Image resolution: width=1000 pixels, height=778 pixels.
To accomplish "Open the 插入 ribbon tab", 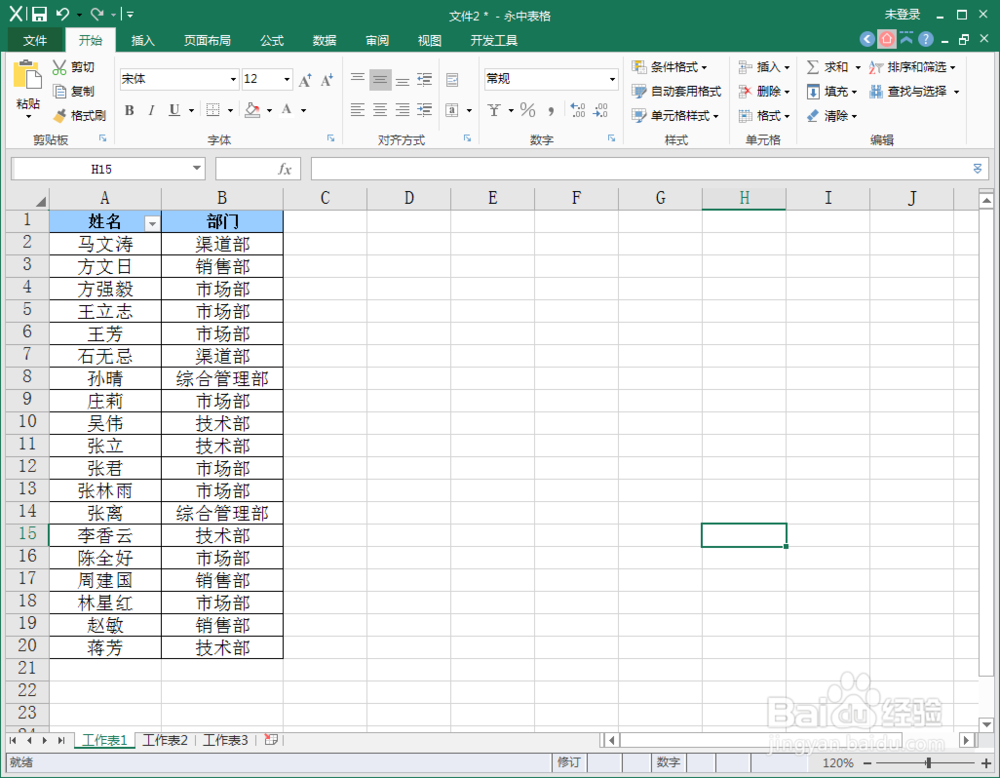I will (143, 40).
